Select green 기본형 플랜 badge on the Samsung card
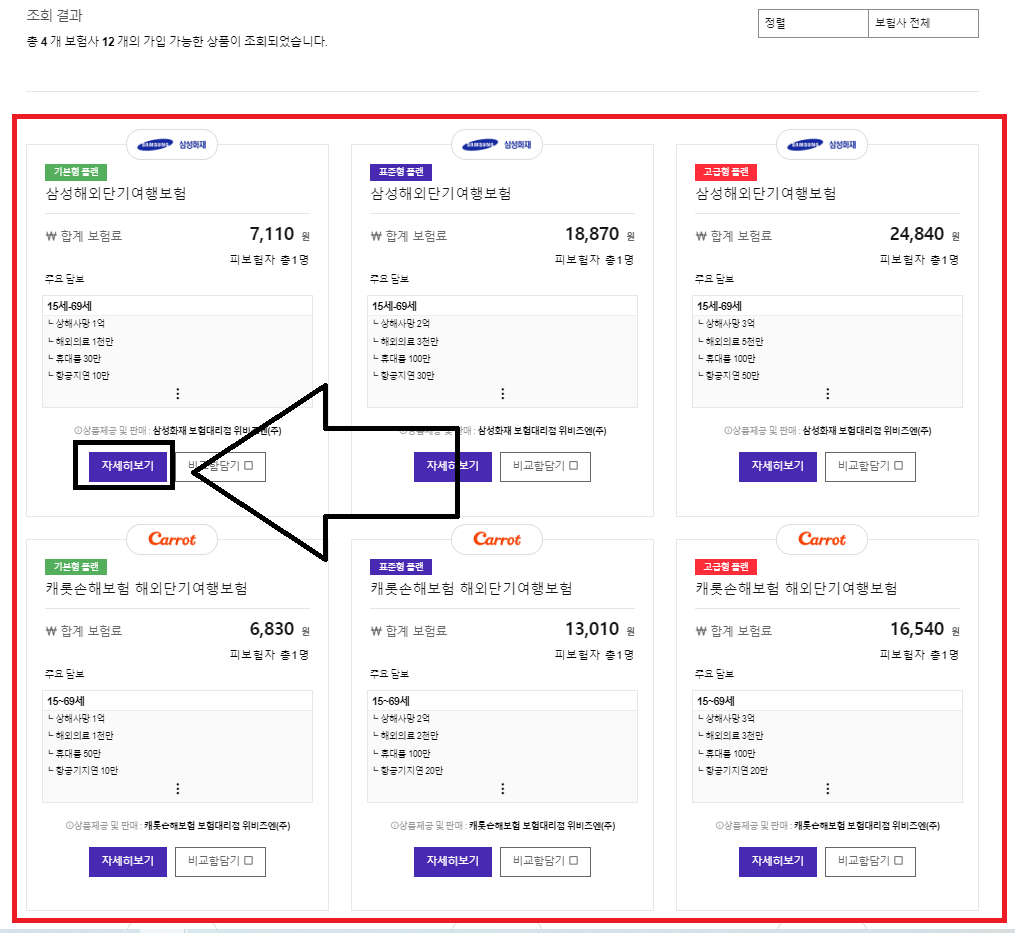 click(x=76, y=172)
